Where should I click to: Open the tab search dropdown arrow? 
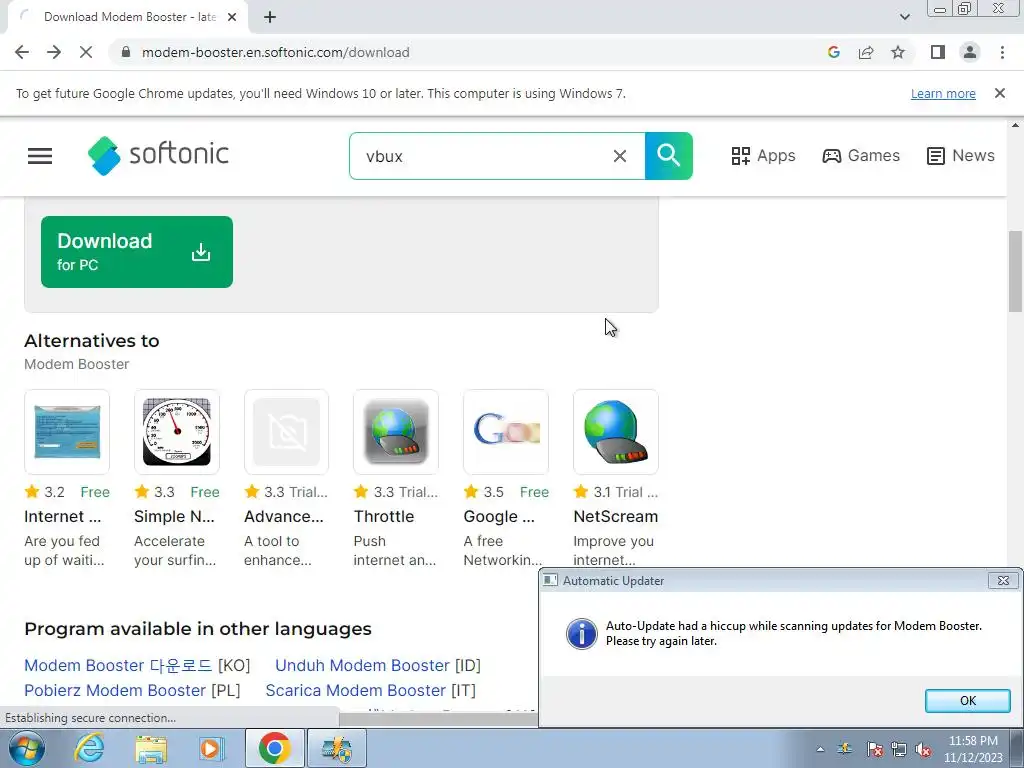point(904,17)
